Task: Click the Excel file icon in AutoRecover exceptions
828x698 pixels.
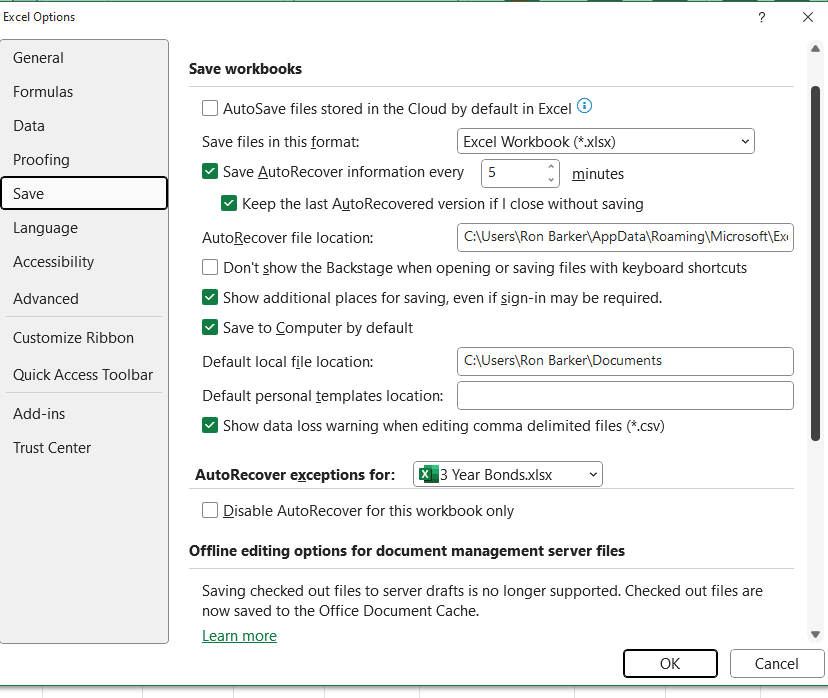Action: click(428, 474)
